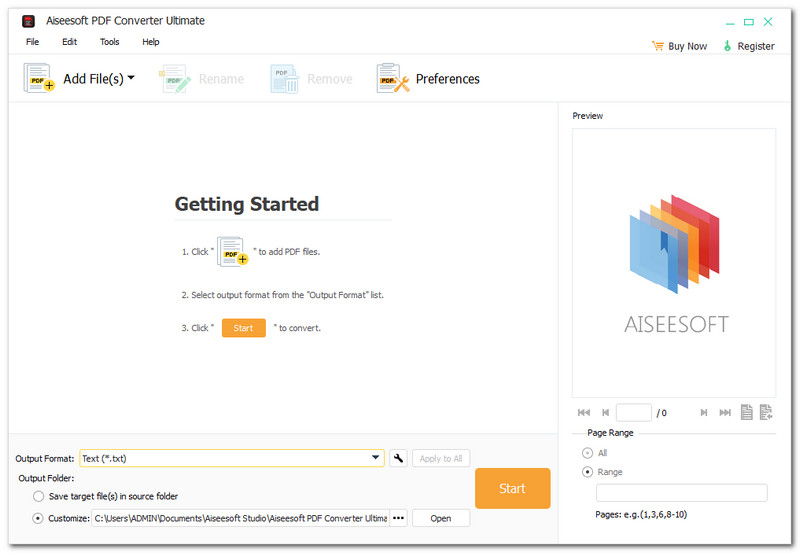Click the page range input field
The height and width of the screenshot is (553, 800).
point(681,493)
